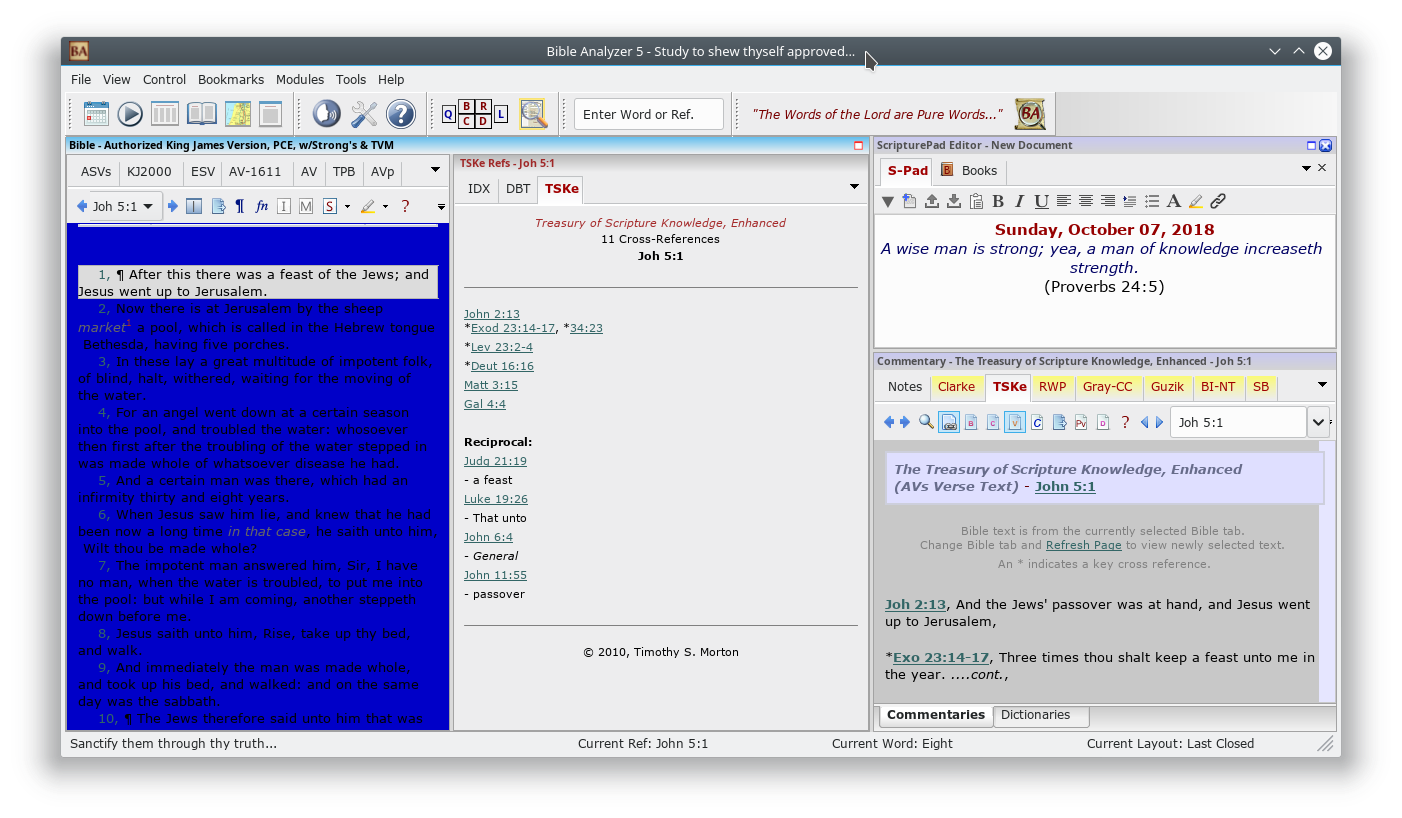Screen dimensions: 1402x818
Task: Click the round play button in the main toolbar
Action: (x=130, y=114)
